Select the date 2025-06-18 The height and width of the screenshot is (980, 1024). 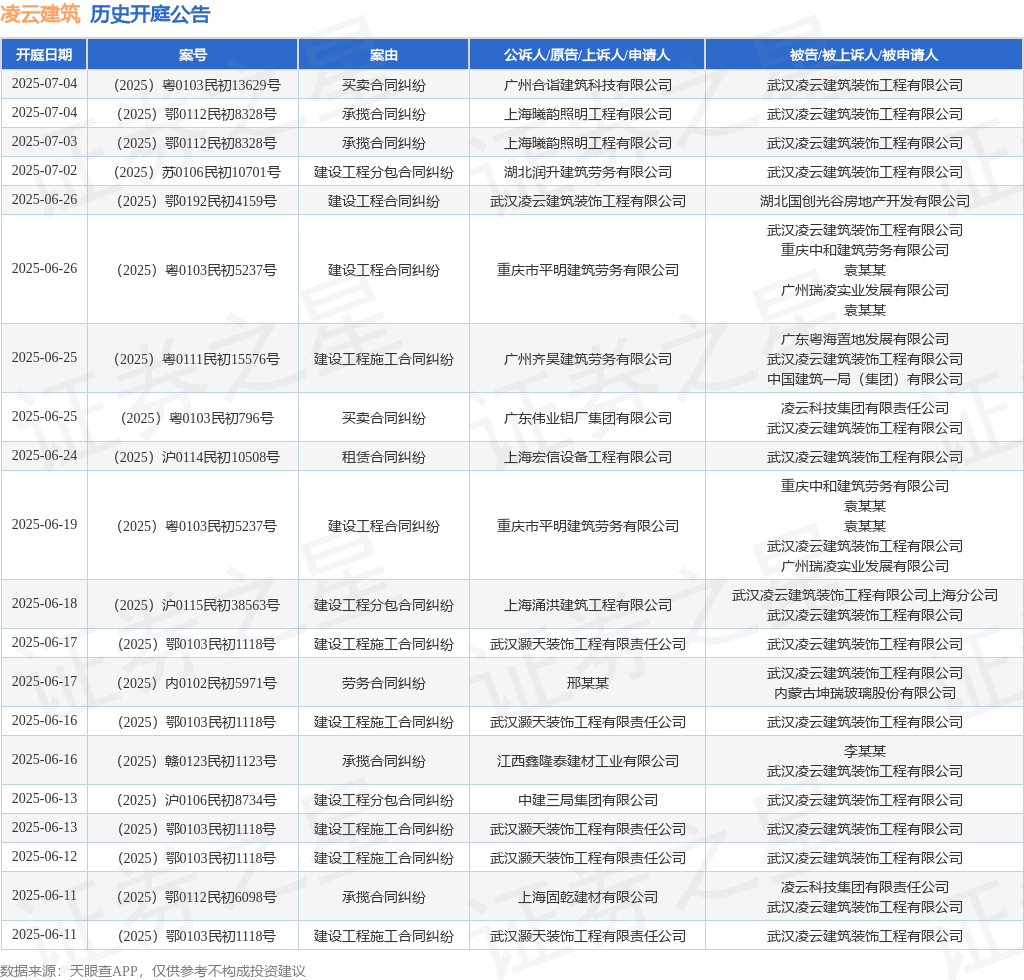(x=44, y=603)
